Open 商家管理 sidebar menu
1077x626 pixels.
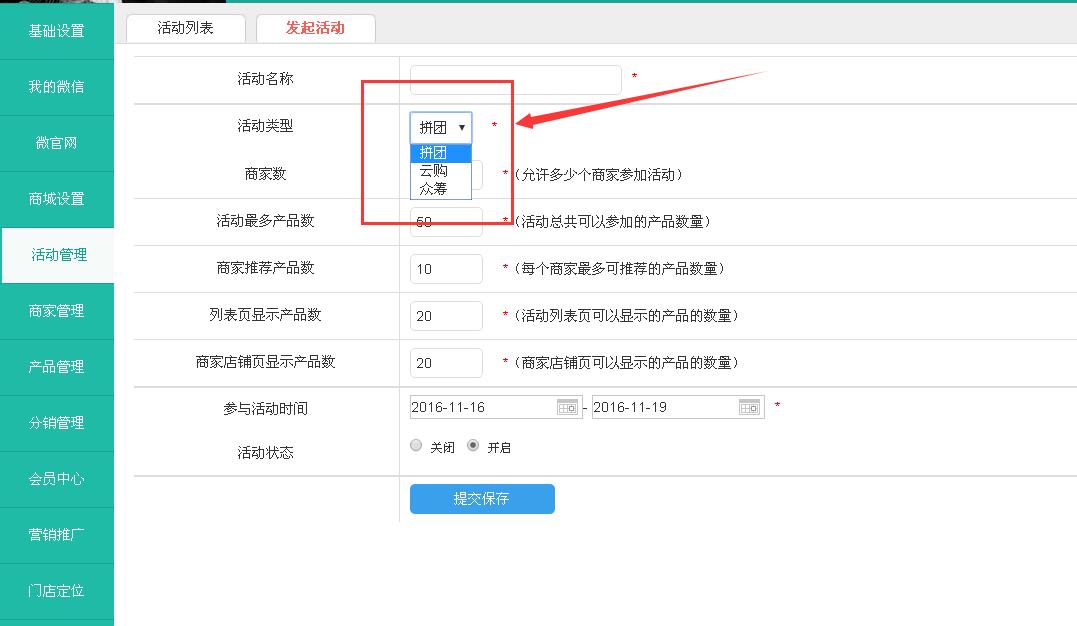(57, 311)
